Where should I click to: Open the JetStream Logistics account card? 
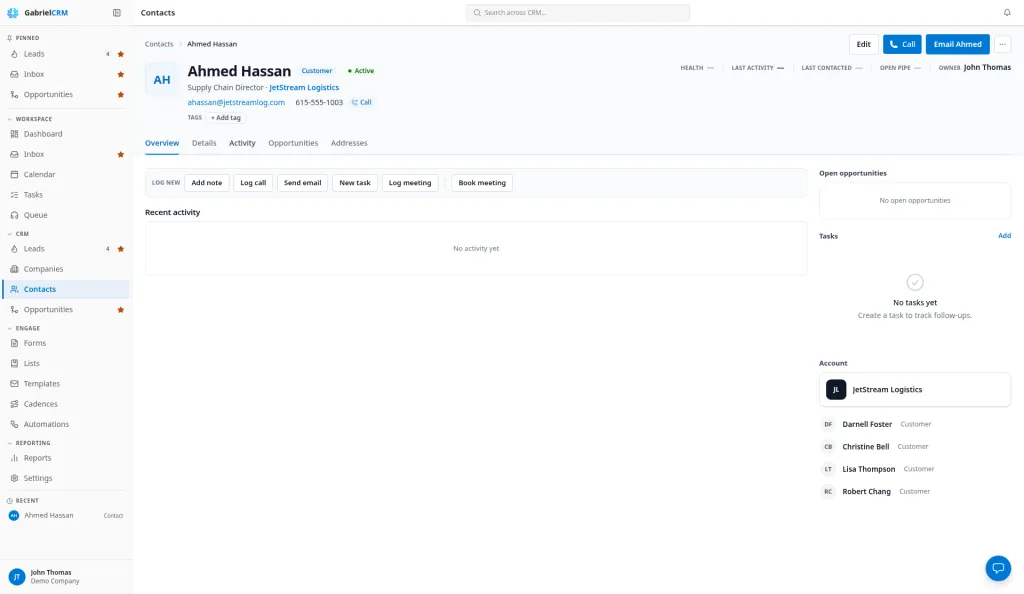coord(915,390)
